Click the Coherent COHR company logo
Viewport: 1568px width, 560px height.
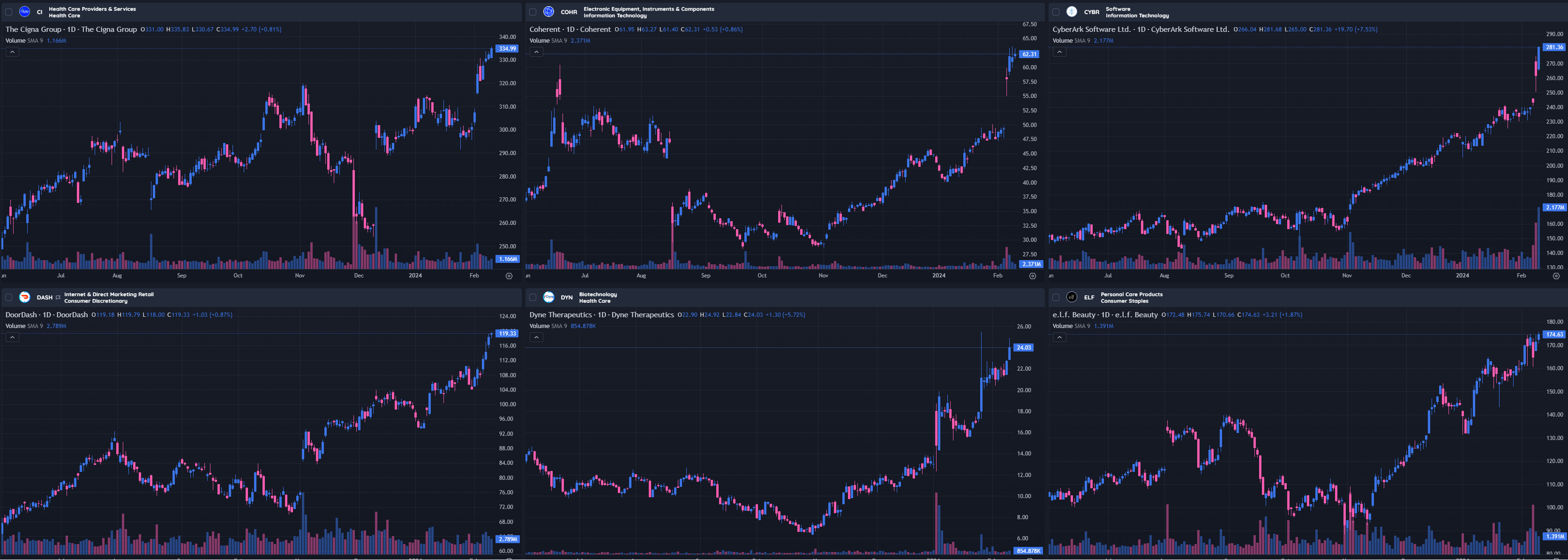[x=548, y=12]
